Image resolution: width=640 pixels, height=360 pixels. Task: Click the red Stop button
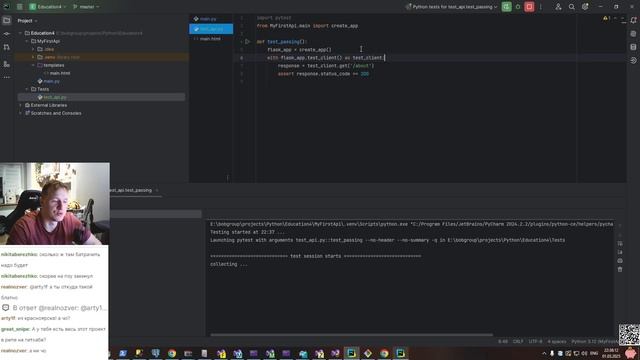coord(529,7)
